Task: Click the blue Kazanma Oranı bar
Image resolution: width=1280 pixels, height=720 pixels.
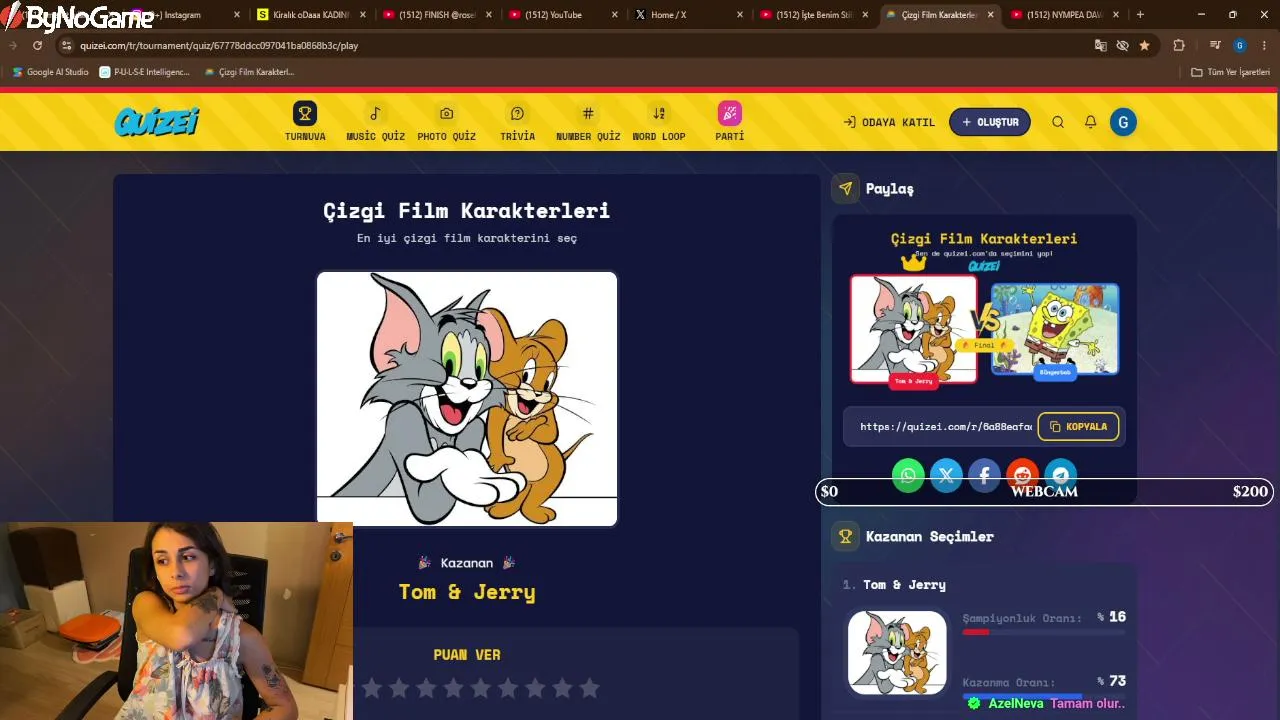Action: pyautogui.click(x=1022, y=696)
